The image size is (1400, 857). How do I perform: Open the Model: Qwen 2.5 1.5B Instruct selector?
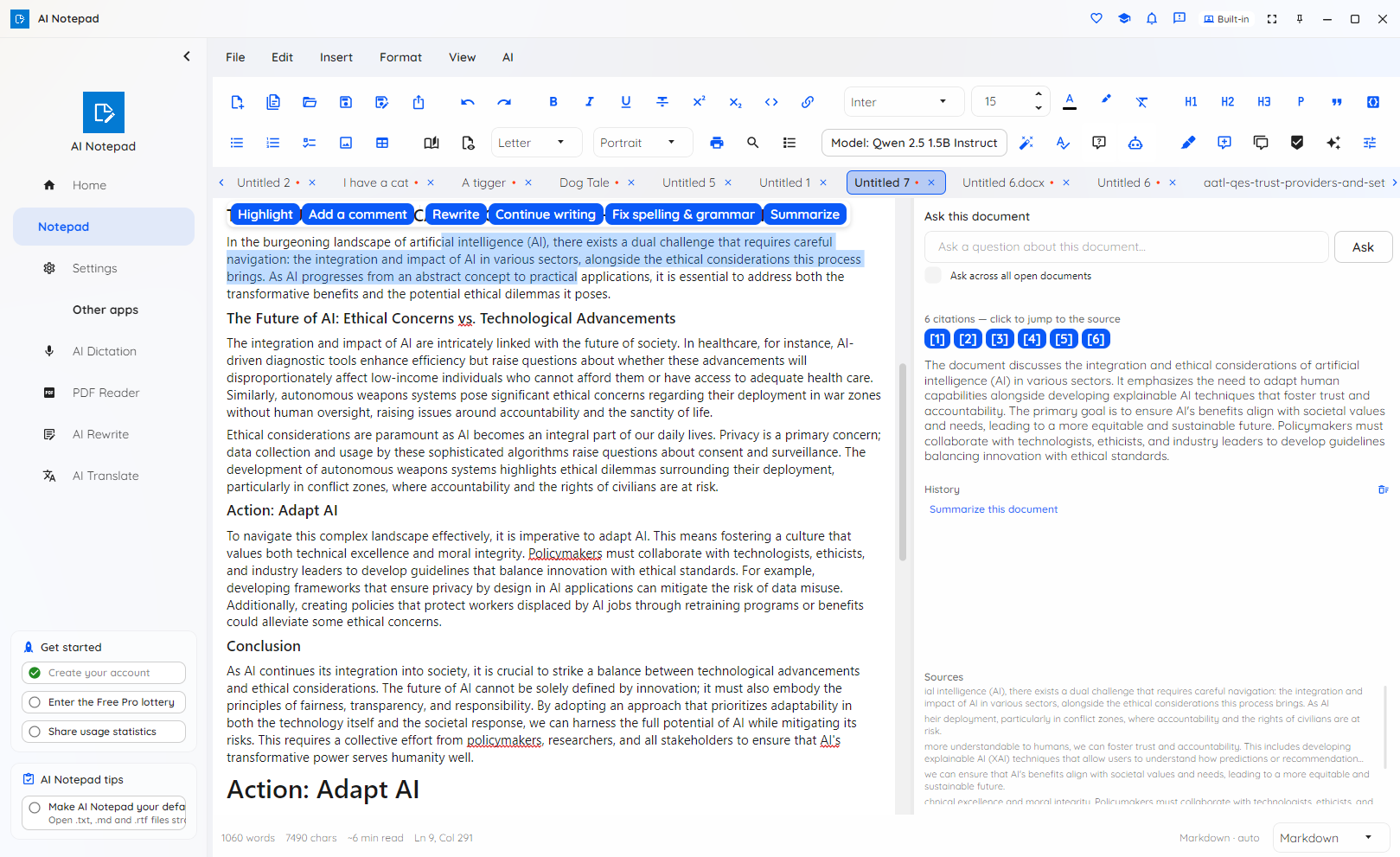point(914,143)
